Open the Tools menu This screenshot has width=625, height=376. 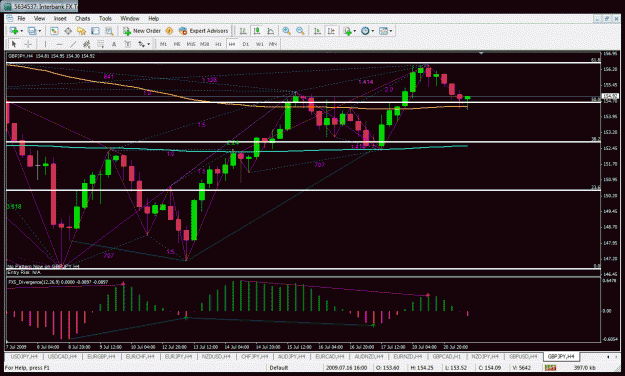tap(105, 18)
